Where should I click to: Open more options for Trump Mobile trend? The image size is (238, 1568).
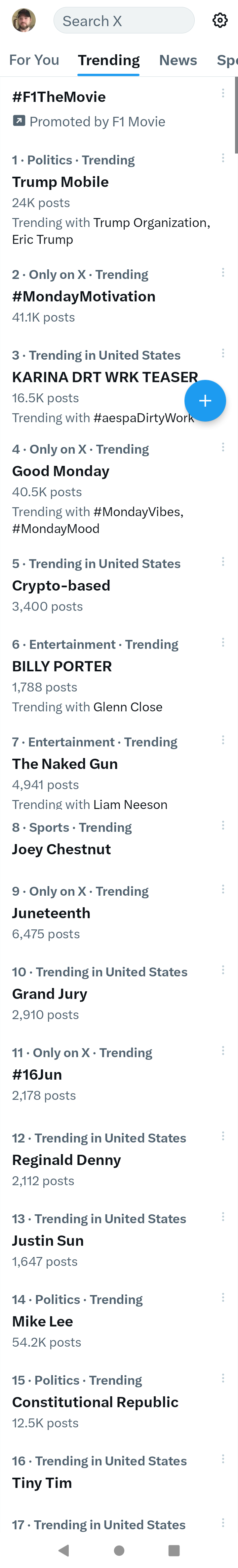pyautogui.click(x=223, y=157)
